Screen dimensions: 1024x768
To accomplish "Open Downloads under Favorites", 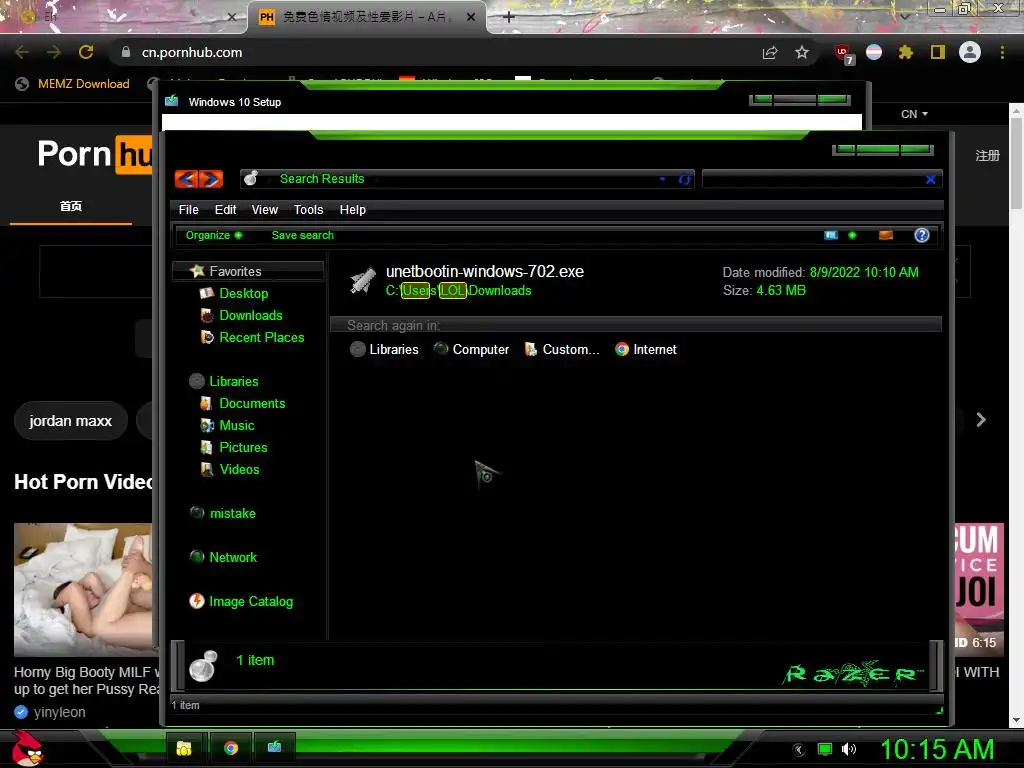I will (241, 315).
